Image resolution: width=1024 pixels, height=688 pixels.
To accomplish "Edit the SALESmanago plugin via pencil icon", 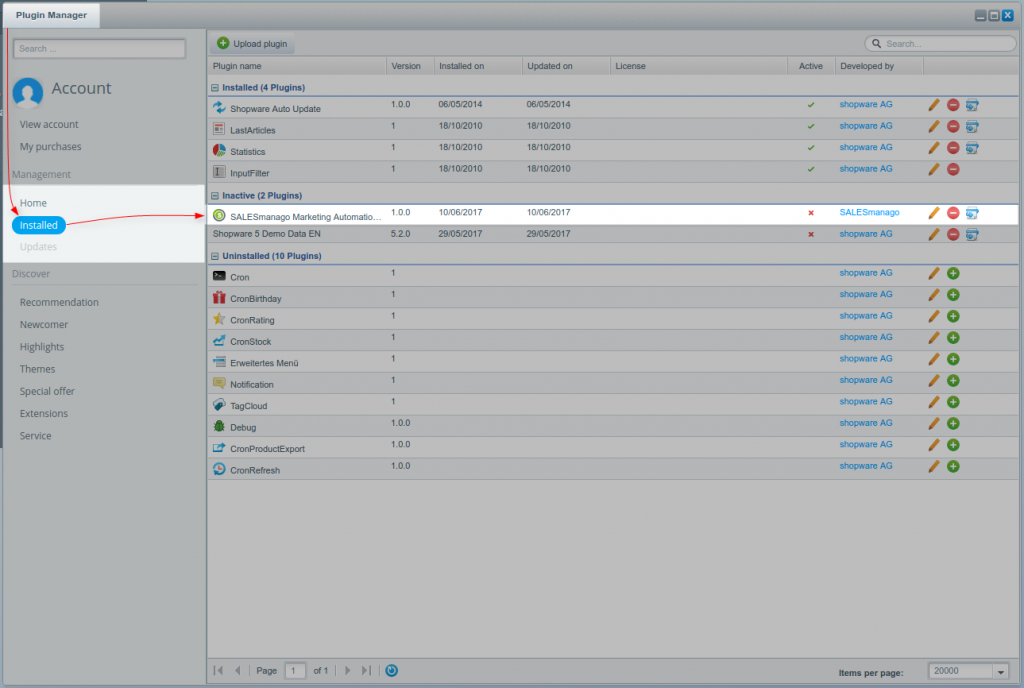I will [x=934, y=213].
